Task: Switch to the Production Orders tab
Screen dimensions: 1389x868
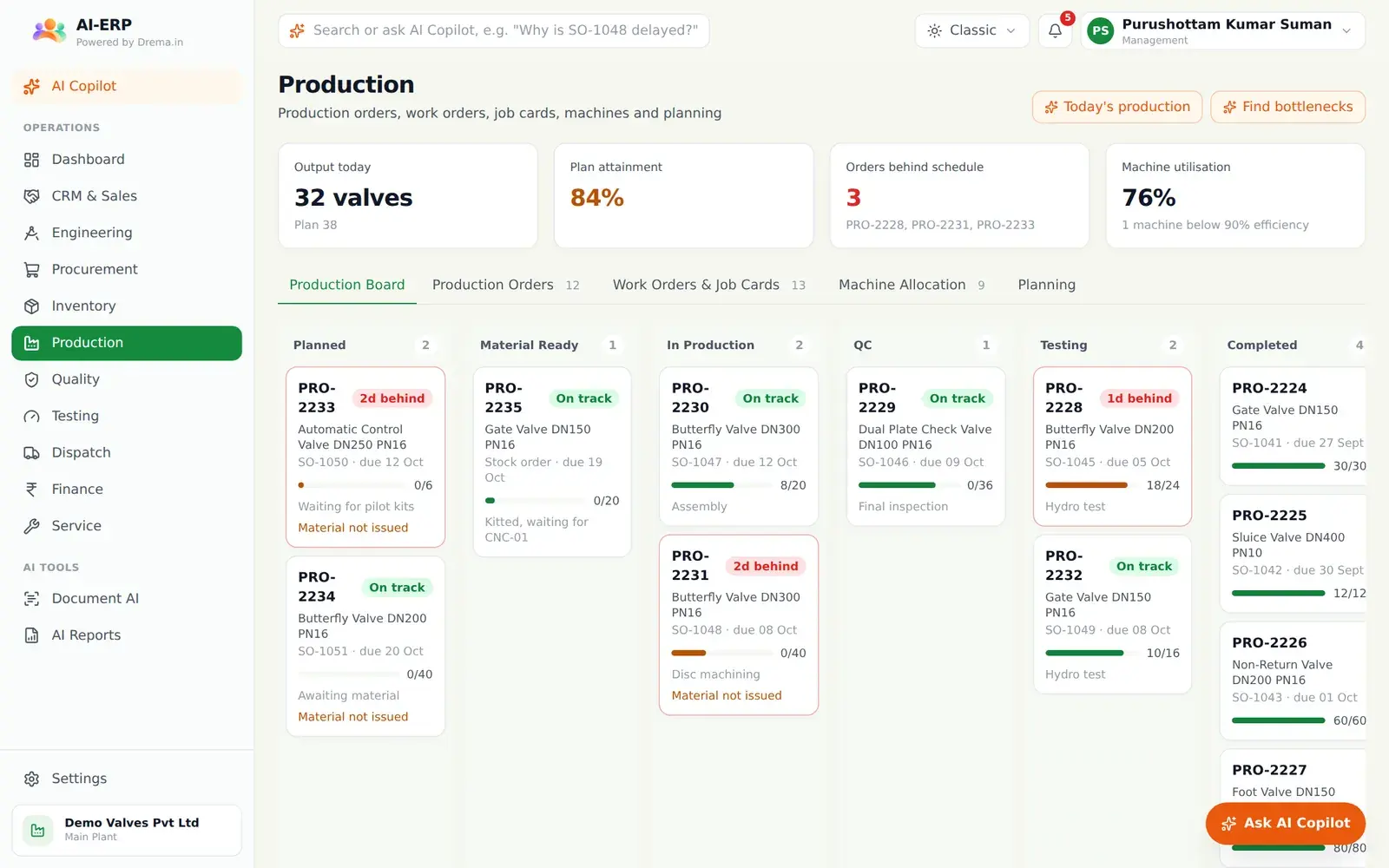Action: (505, 285)
